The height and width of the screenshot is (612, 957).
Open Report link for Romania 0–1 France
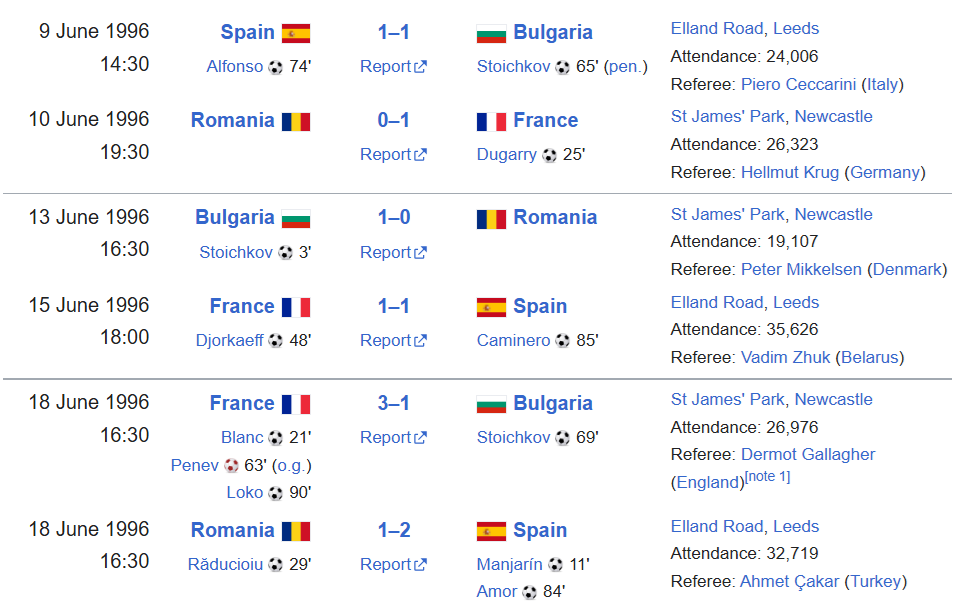click(393, 154)
